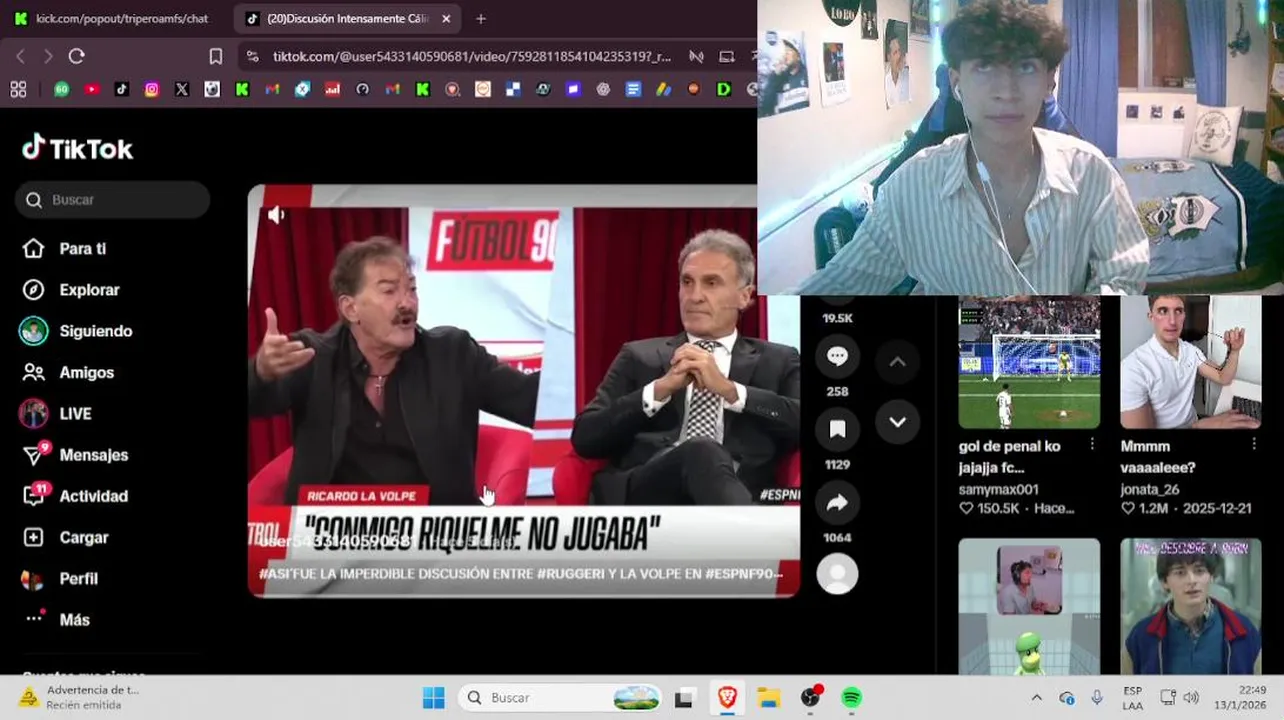Open the X (Twitter) bookmark

(x=182, y=89)
